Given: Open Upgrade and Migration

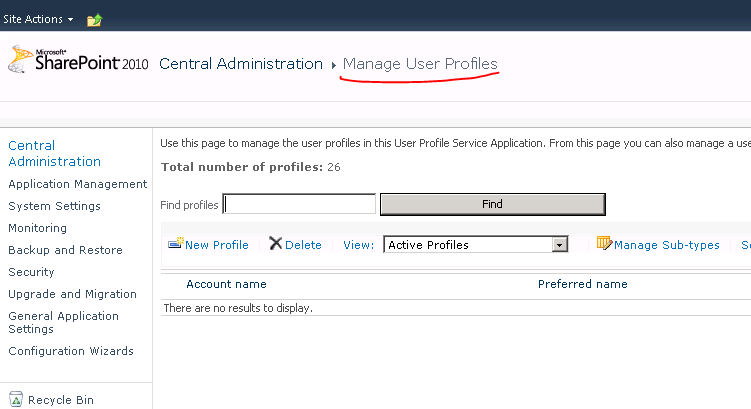Looking at the screenshot, I should [72, 294].
